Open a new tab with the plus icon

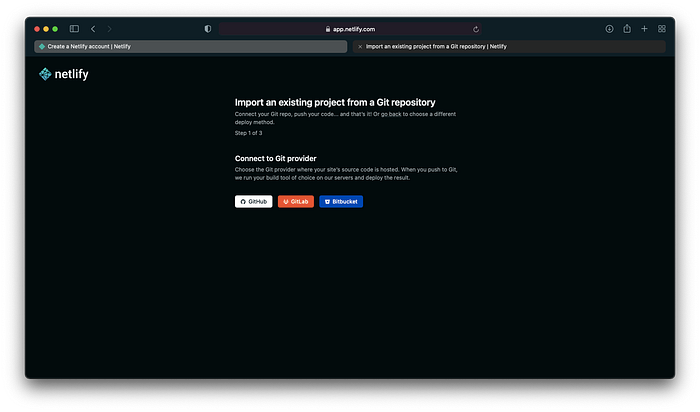644,29
